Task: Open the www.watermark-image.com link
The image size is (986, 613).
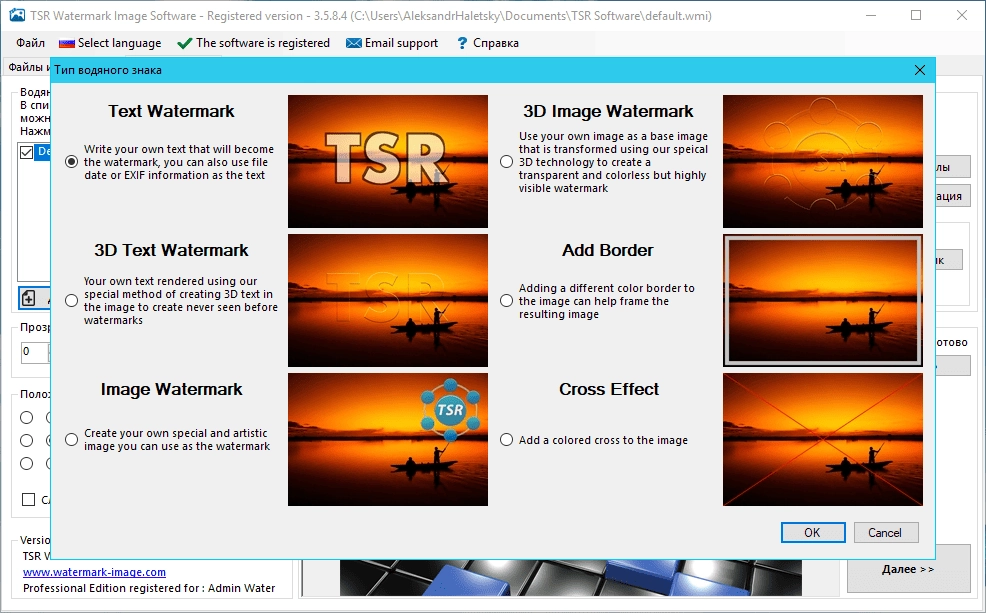Action: pos(94,572)
